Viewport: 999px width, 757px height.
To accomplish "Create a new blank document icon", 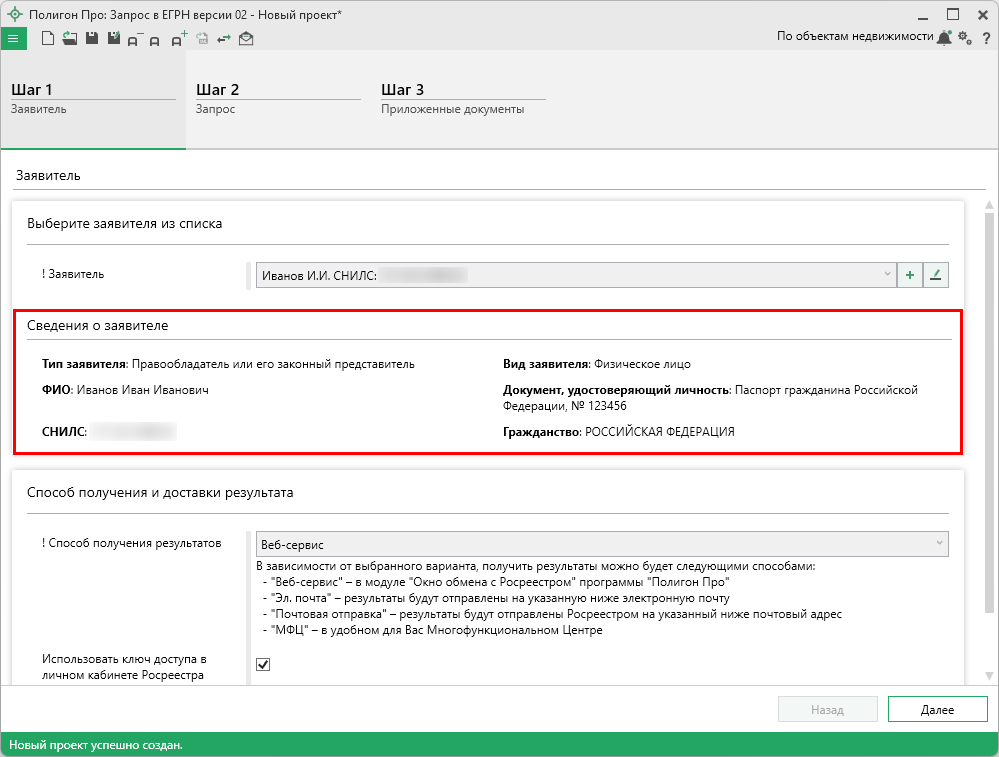I will [47, 39].
